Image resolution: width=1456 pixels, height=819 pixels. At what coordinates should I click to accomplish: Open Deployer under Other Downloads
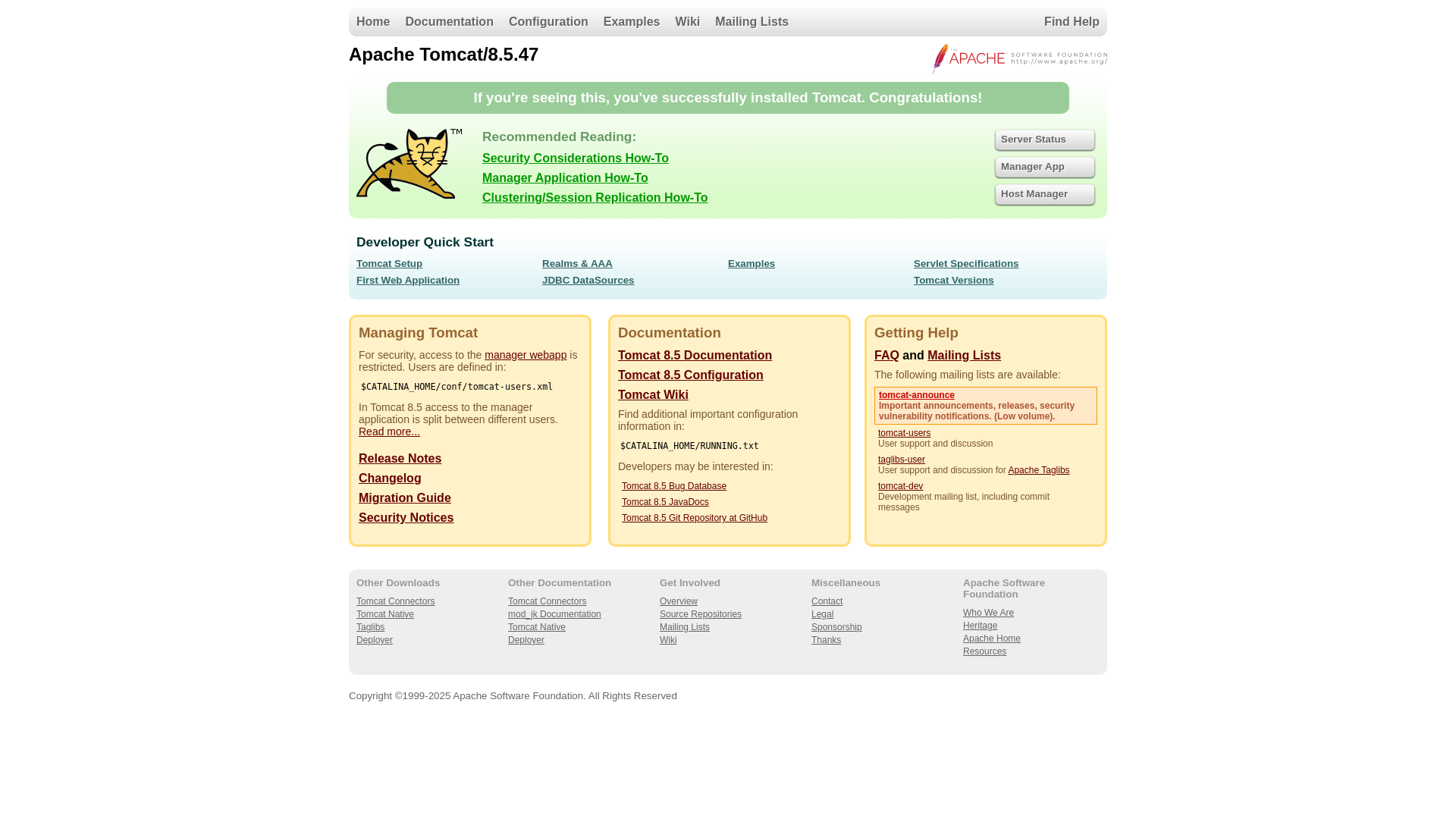375,640
